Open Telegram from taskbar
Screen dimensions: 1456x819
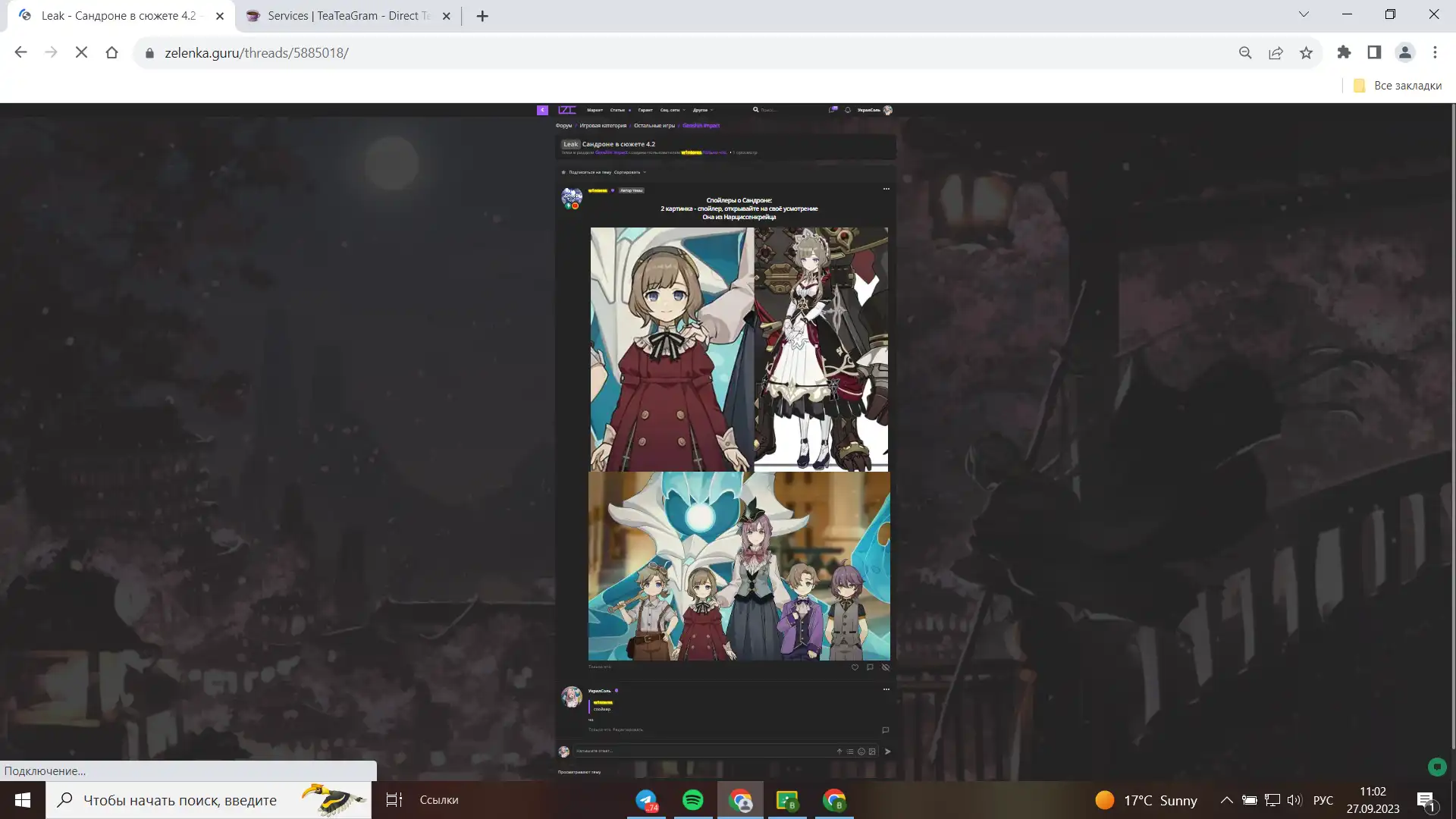click(x=646, y=800)
